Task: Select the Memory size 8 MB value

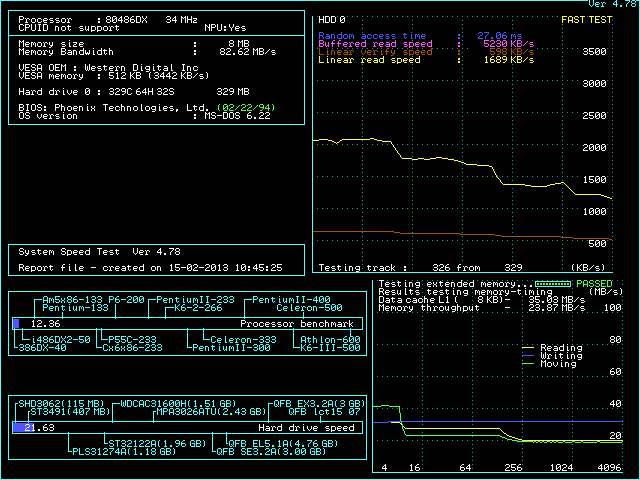Action: (x=239, y=44)
